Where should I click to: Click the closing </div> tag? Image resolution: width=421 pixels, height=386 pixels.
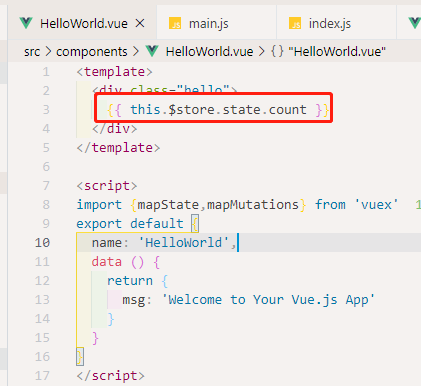pyautogui.click(x=114, y=129)
